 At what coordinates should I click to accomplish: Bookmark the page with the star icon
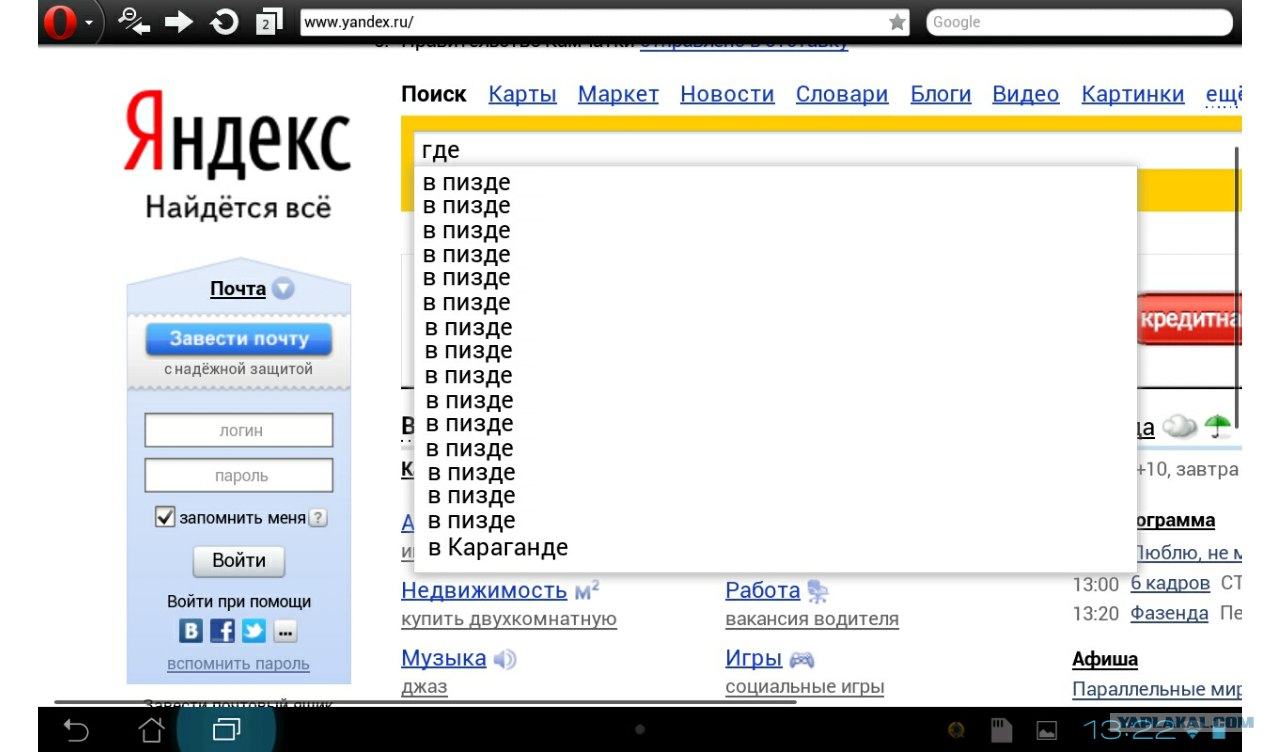(x=897, y=22)
